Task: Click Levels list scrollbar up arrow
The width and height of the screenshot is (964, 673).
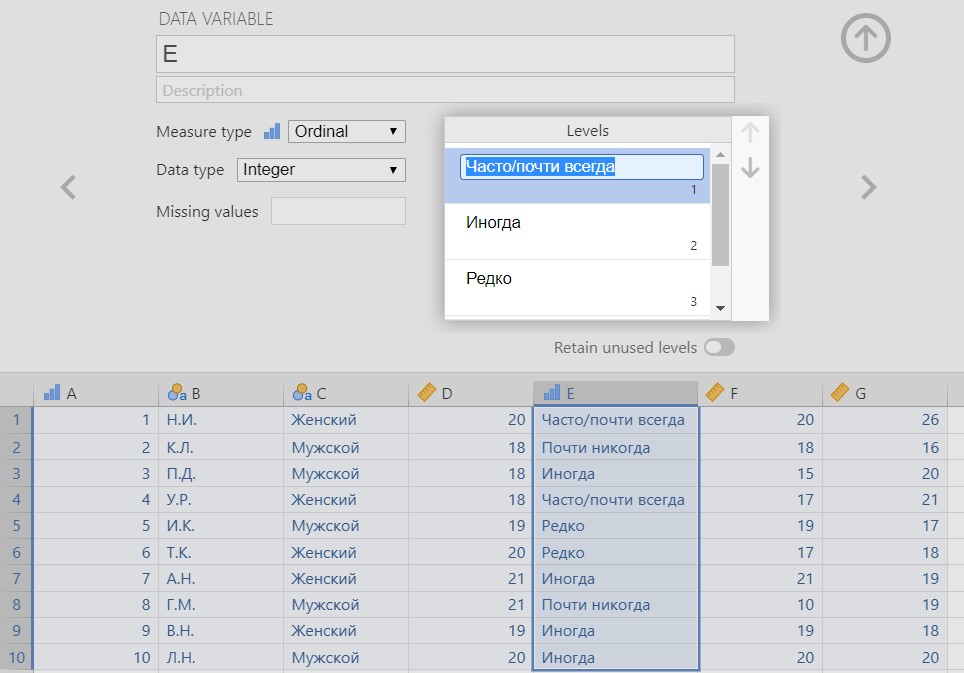Action: pos(721,155)
